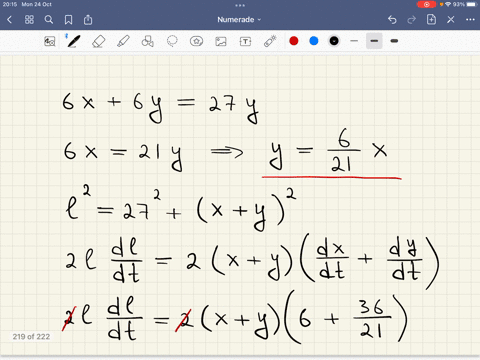Select the Shapes tool

(x=147, y=41)
